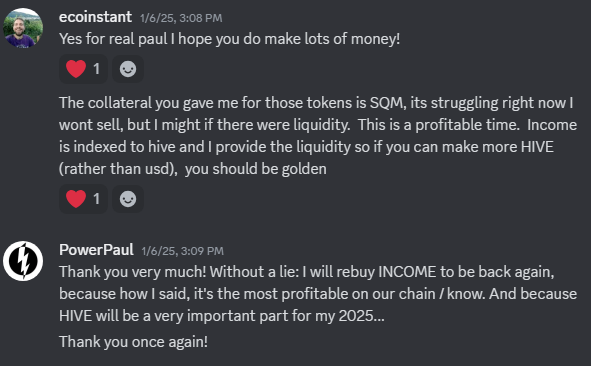
Task: Click the reaction count beside the second heart
Action: pos(96,199)
